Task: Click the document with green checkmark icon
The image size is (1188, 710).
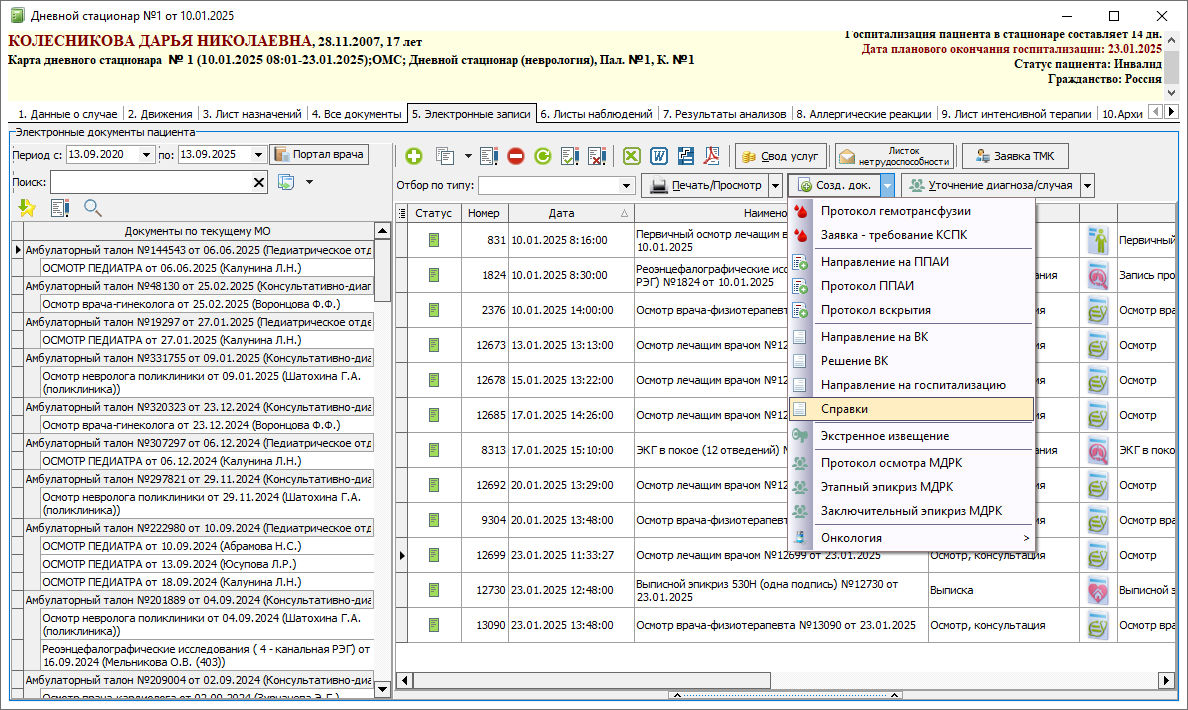Action: (570, 156)
